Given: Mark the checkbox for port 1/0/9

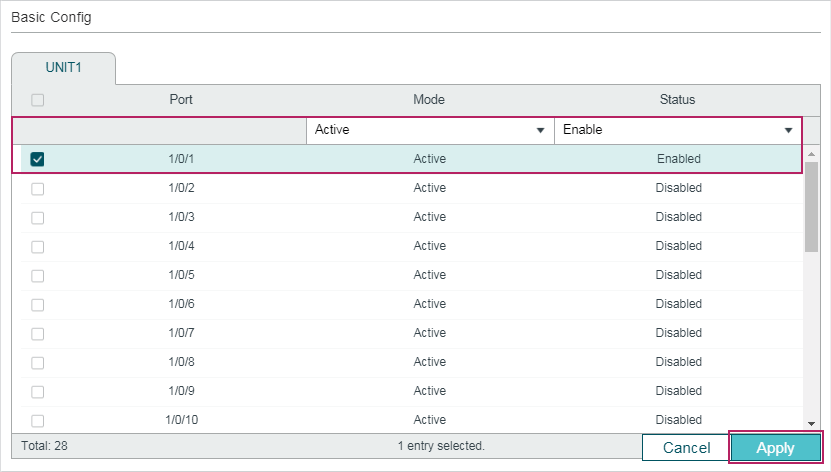Looking at the screenshot, I should tap(38, 391).
